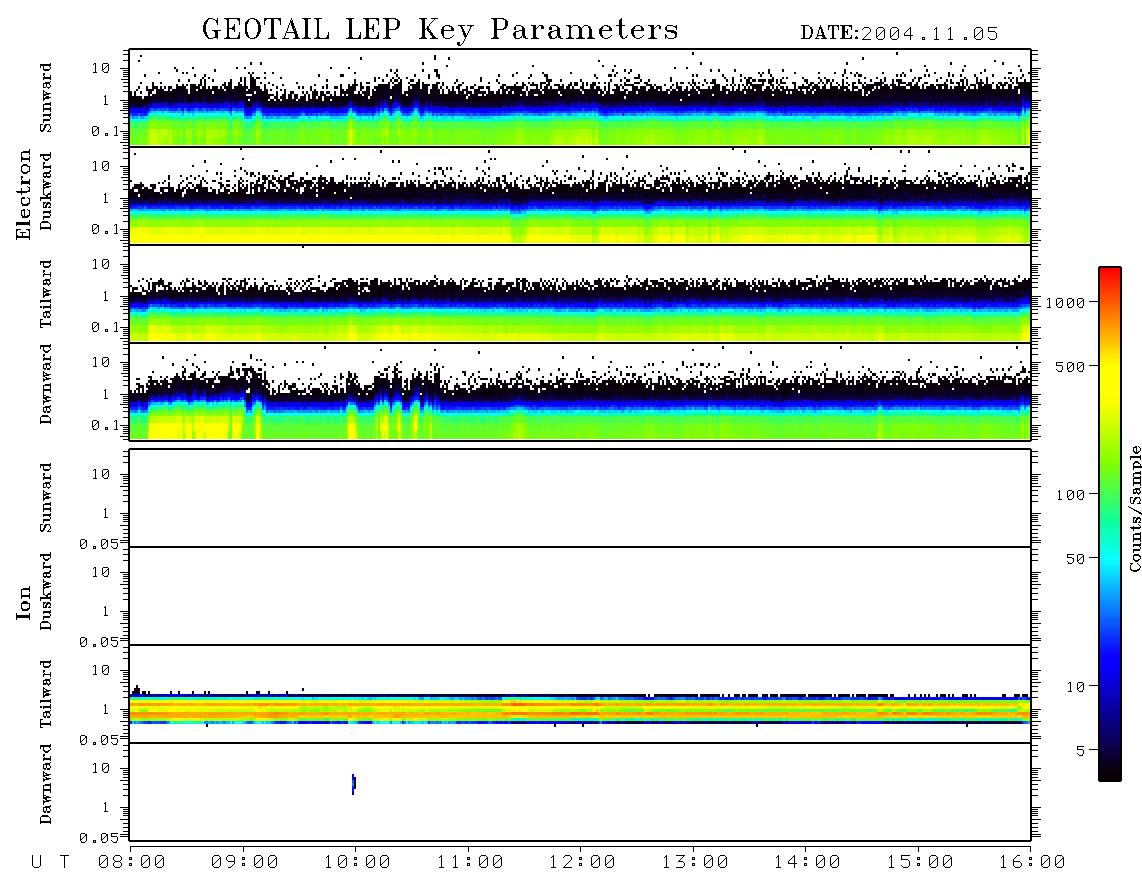Click the "GEOTAIL LEP Key Parameters" title

pos(440,30)
